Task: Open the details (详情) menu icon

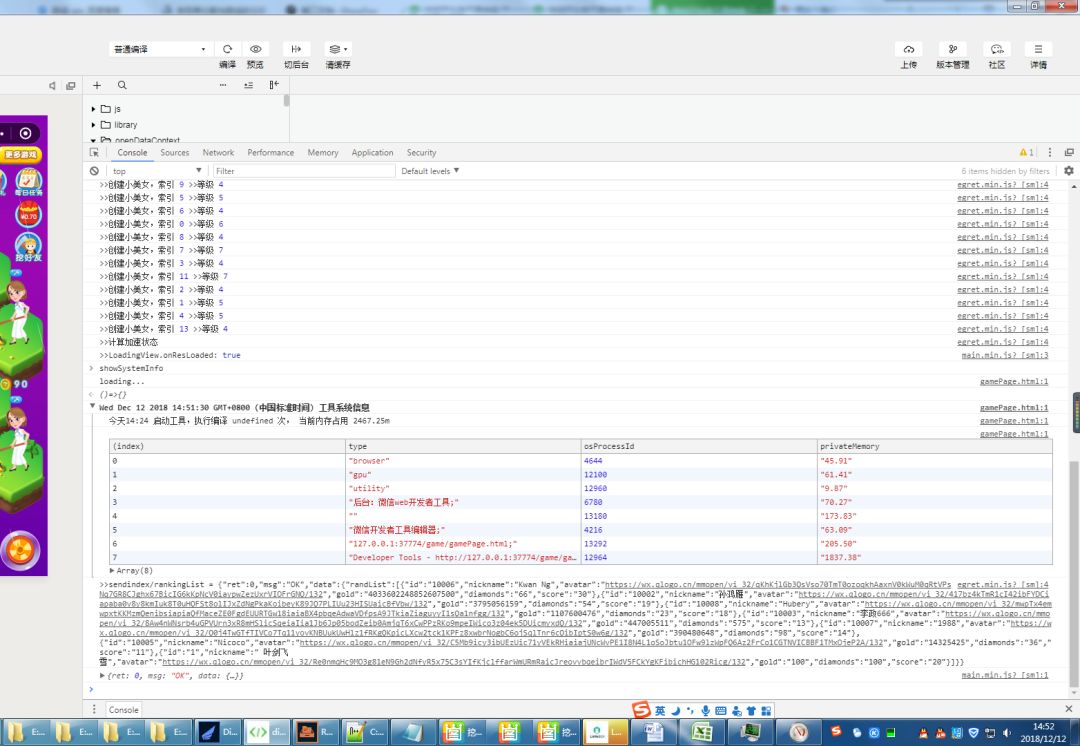Action: pos(1038,49)
